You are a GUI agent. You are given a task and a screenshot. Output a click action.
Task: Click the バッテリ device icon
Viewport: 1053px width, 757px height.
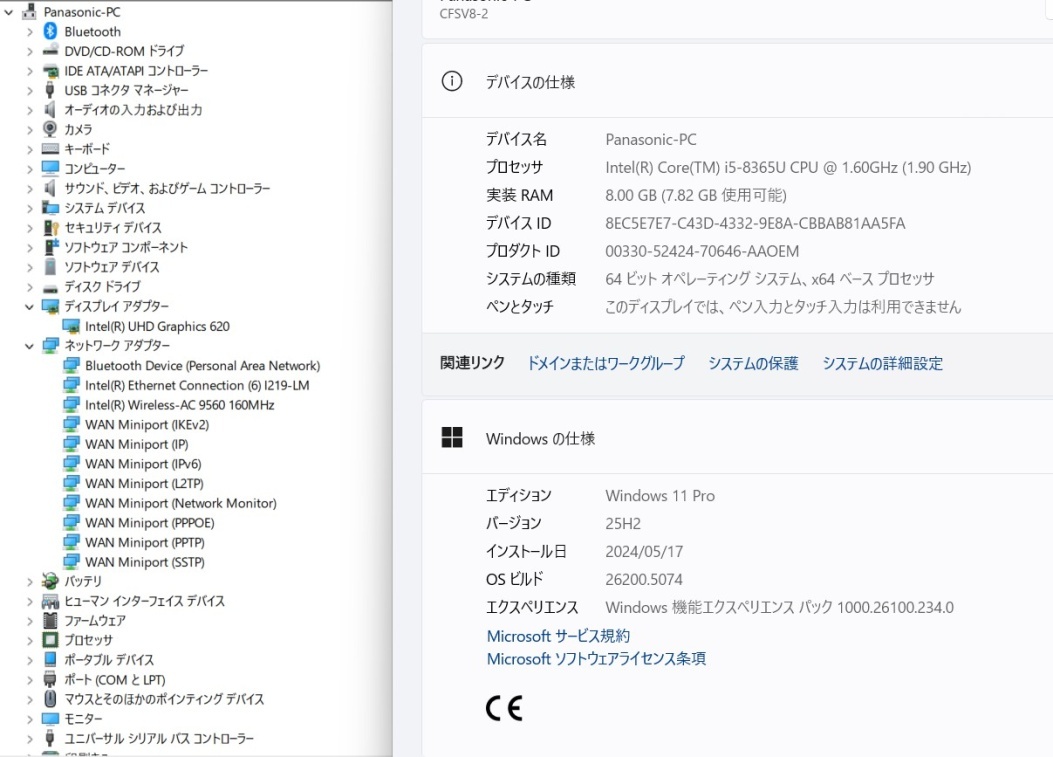50,581
